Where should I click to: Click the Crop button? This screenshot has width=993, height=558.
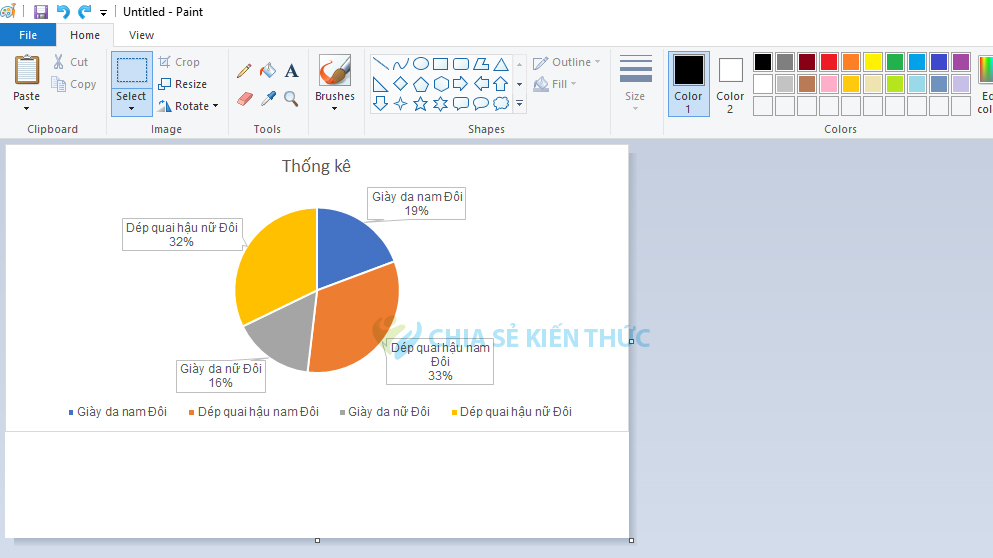coord(179,62)
